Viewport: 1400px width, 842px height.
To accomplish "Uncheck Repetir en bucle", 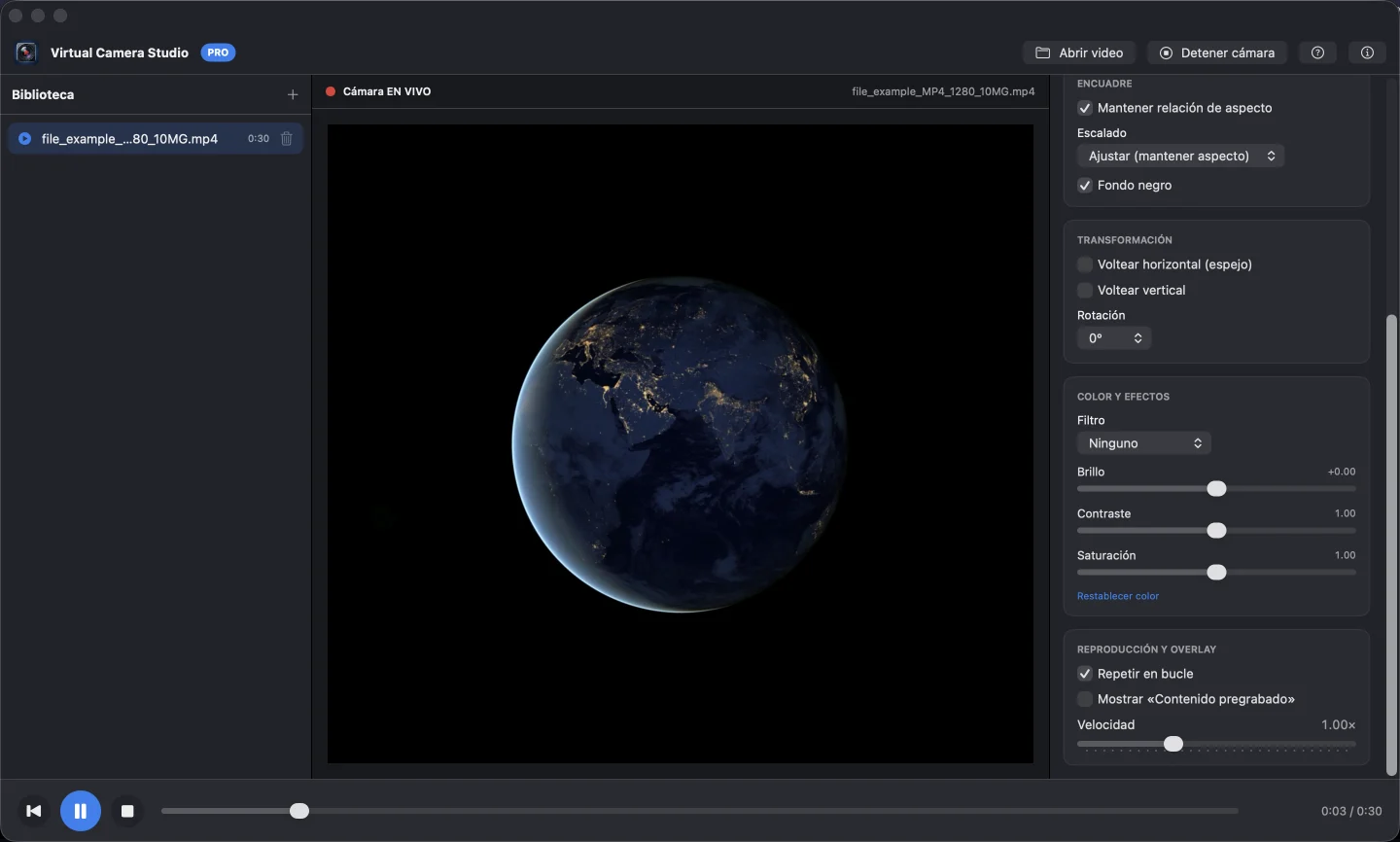I will tap(1085, 674).
